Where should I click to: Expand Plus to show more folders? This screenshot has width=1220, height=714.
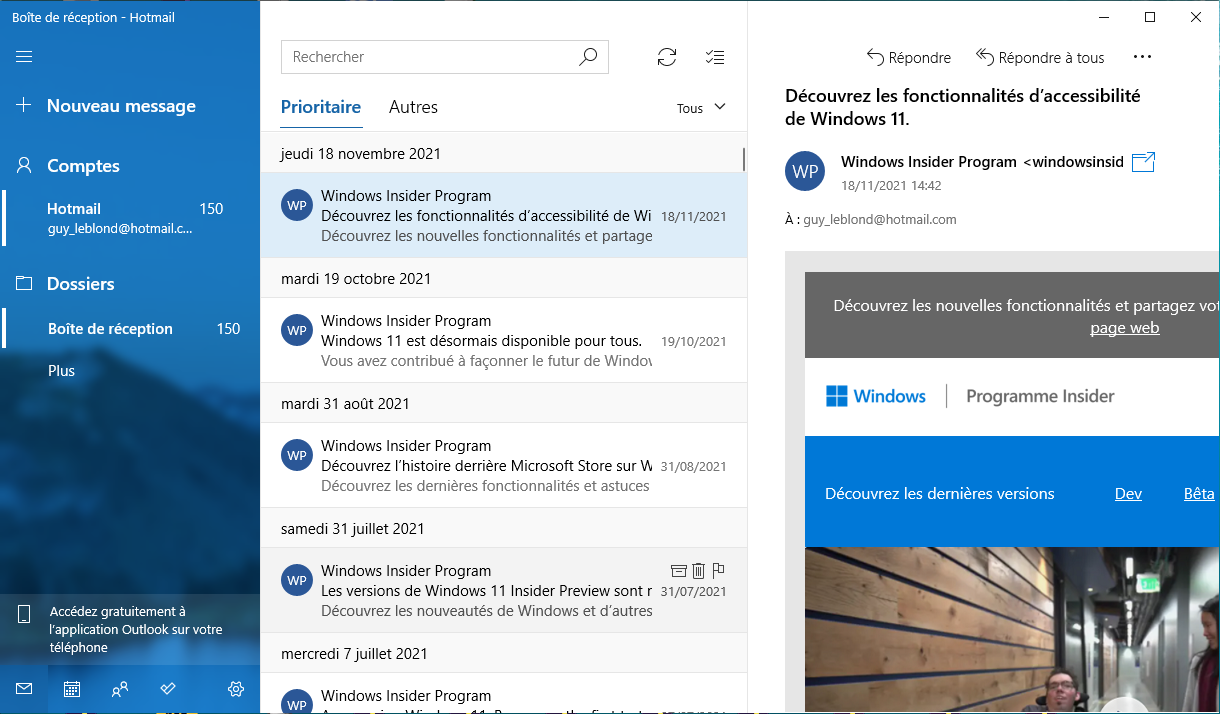click(x=62, y=371)
